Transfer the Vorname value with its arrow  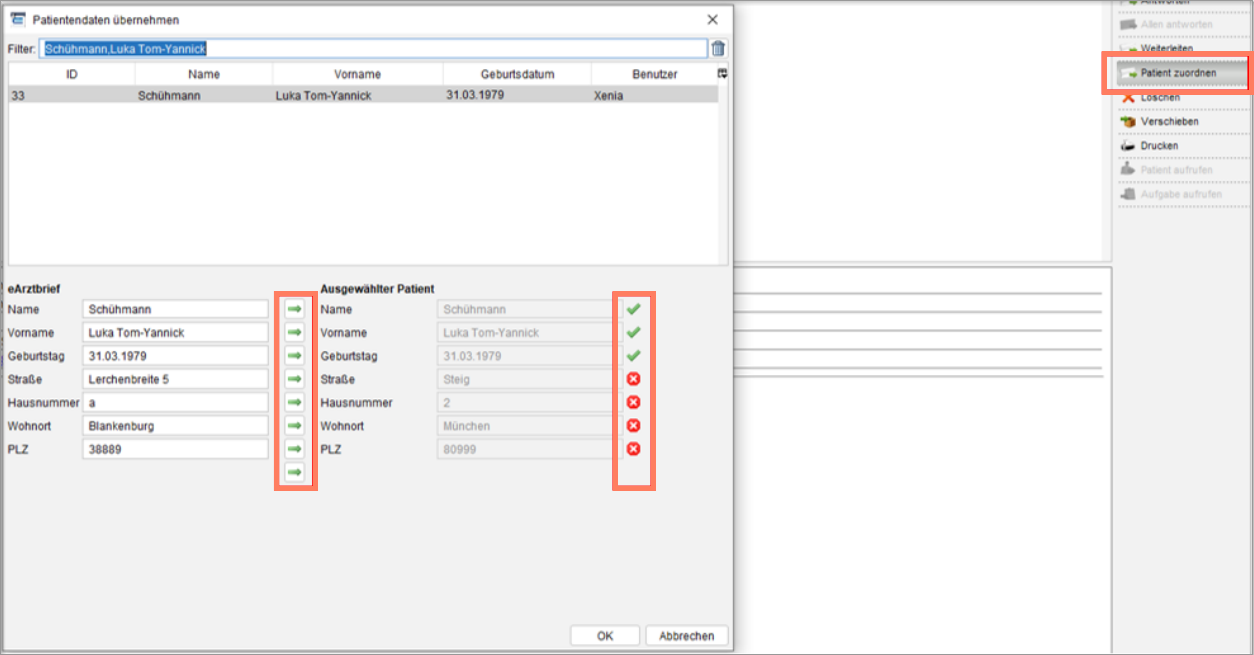click(x=294, y=332)
